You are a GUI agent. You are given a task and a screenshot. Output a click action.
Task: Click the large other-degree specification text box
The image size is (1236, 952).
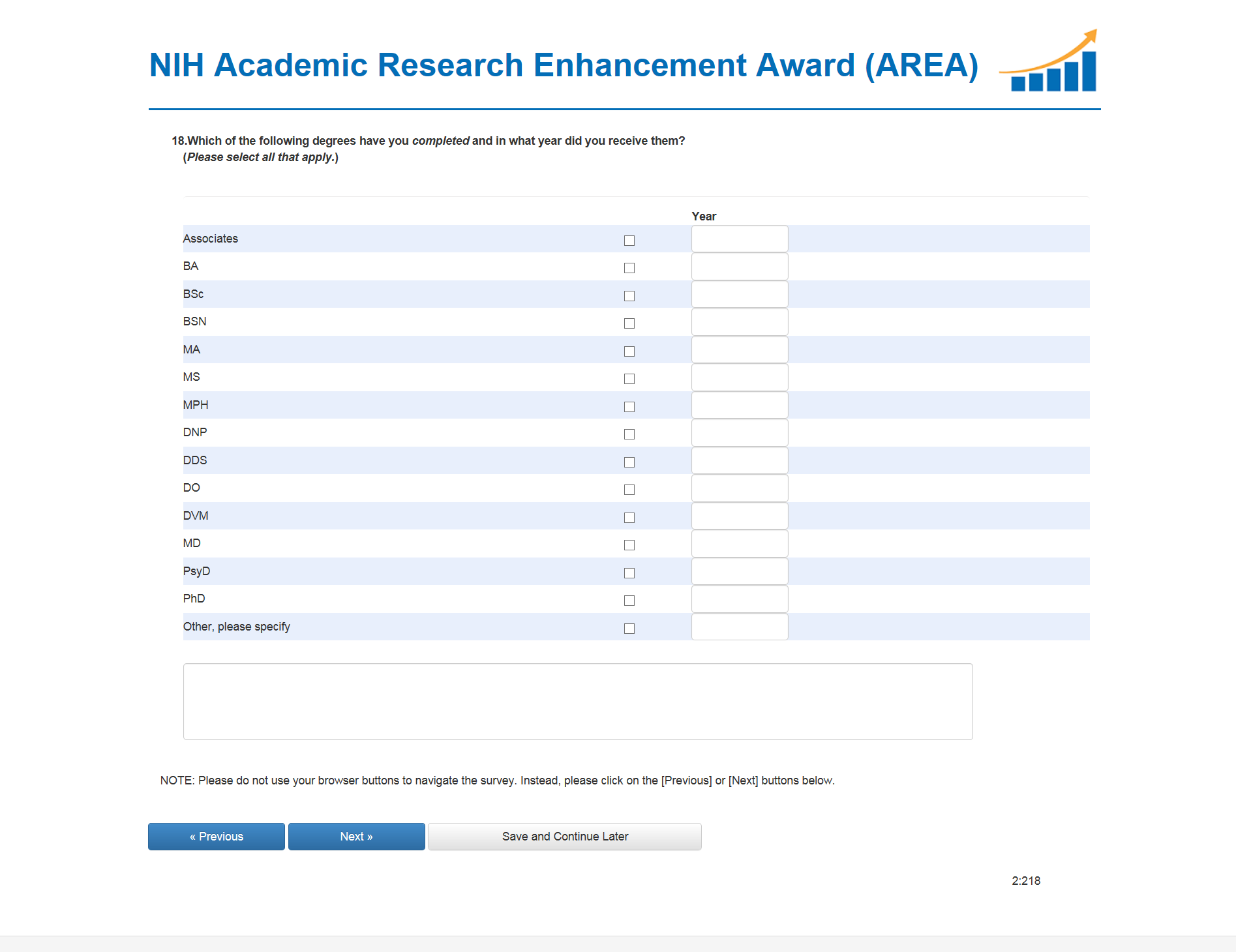coord(578,702)
